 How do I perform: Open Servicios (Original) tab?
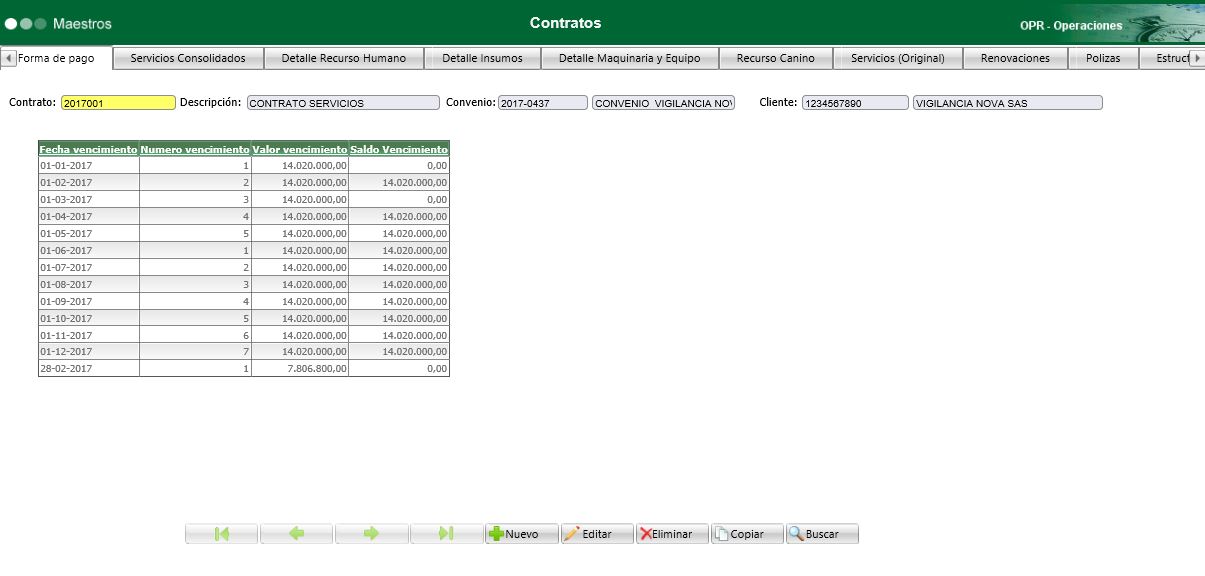pos(898,58)
